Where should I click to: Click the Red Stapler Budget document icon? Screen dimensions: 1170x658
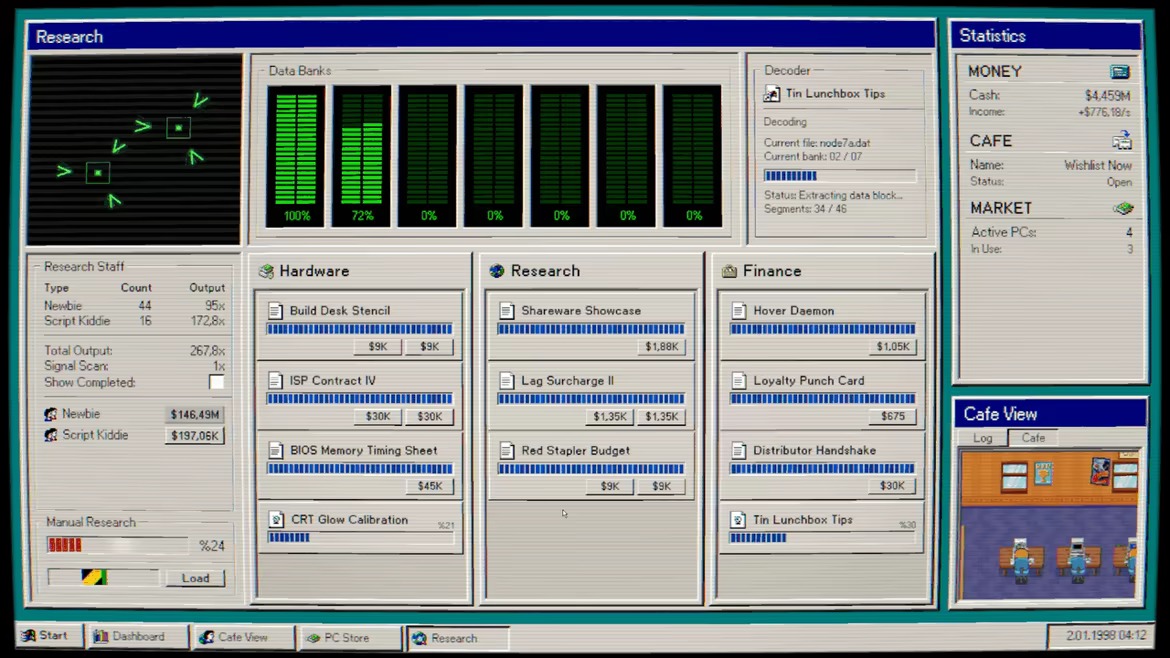pyautogui.click(x=507, y=451)
